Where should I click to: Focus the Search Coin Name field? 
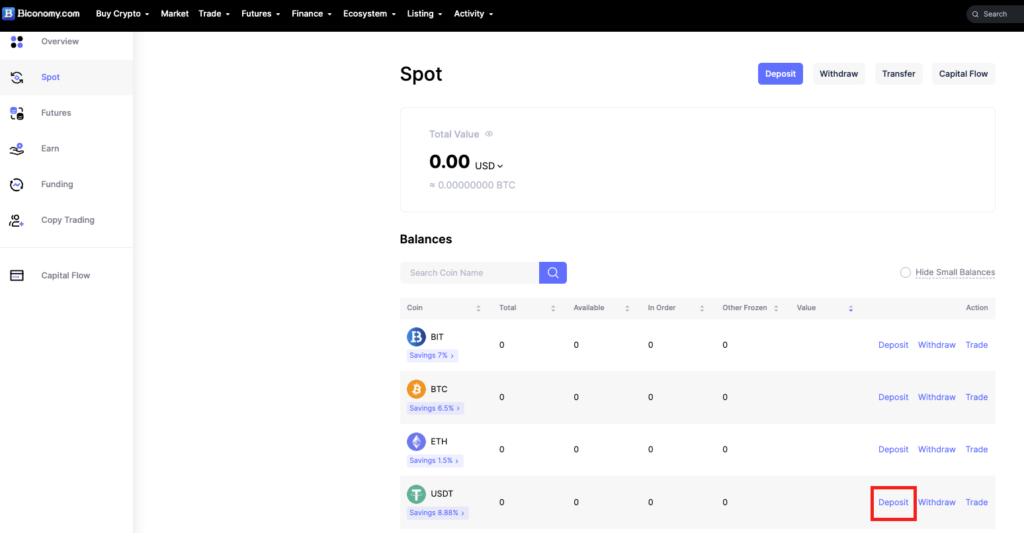470,272
